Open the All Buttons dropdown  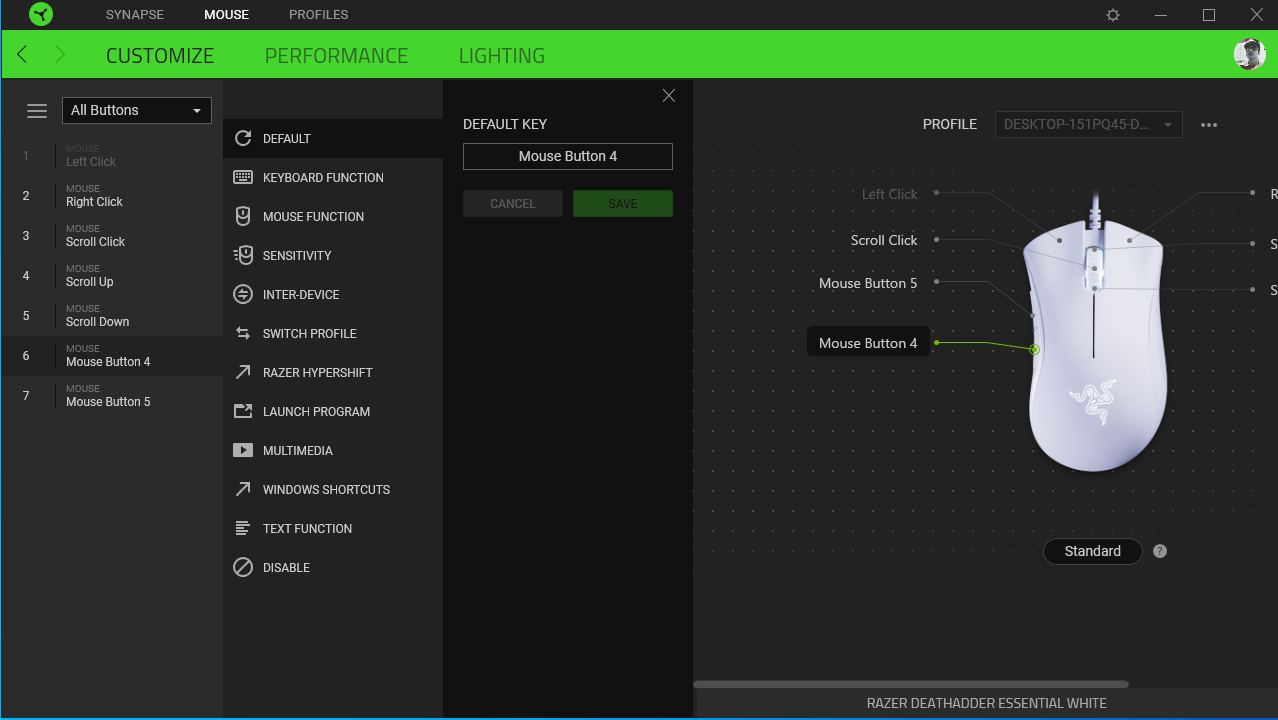pos(136,110)
